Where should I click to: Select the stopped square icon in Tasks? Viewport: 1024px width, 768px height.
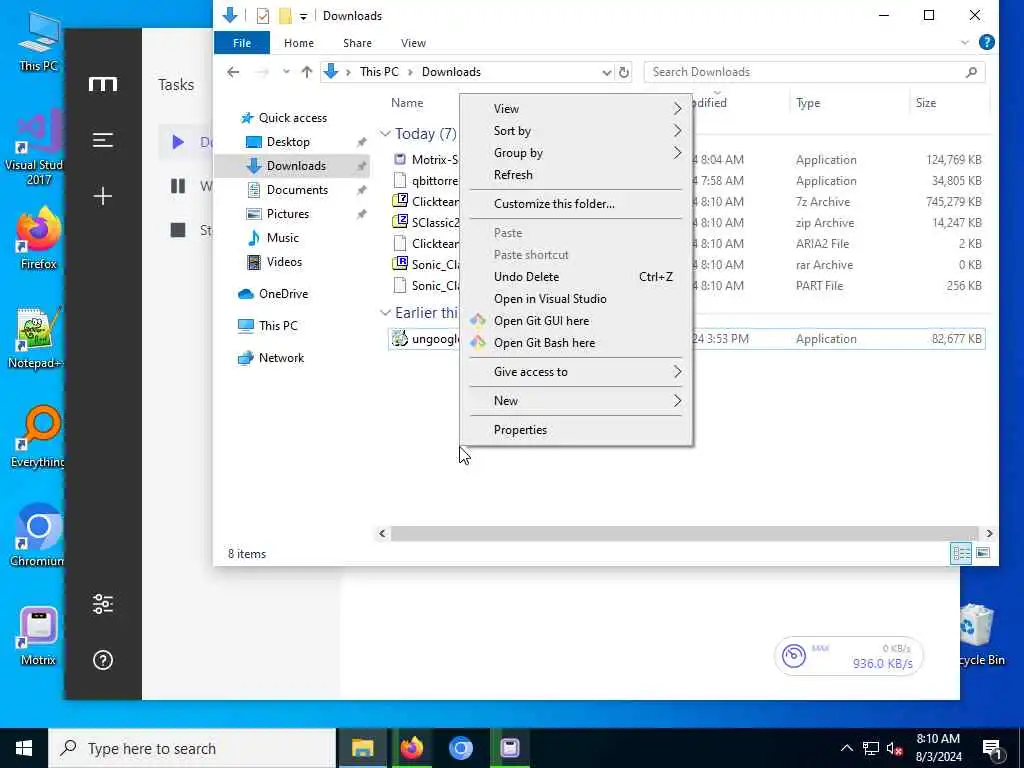[178, 230]
